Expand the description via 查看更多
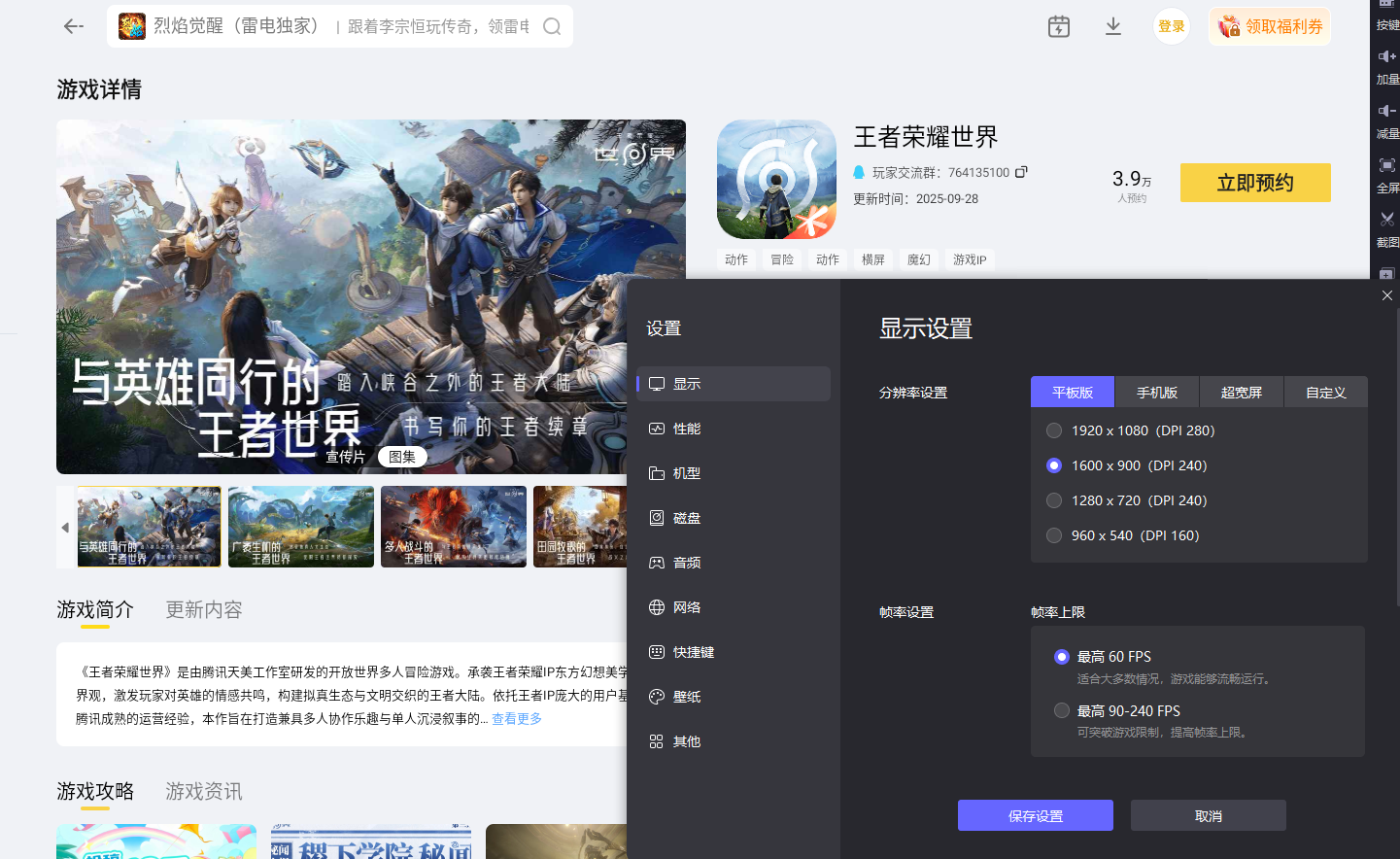The width and height of the screenshot is (1400, 859). [517, 719]
